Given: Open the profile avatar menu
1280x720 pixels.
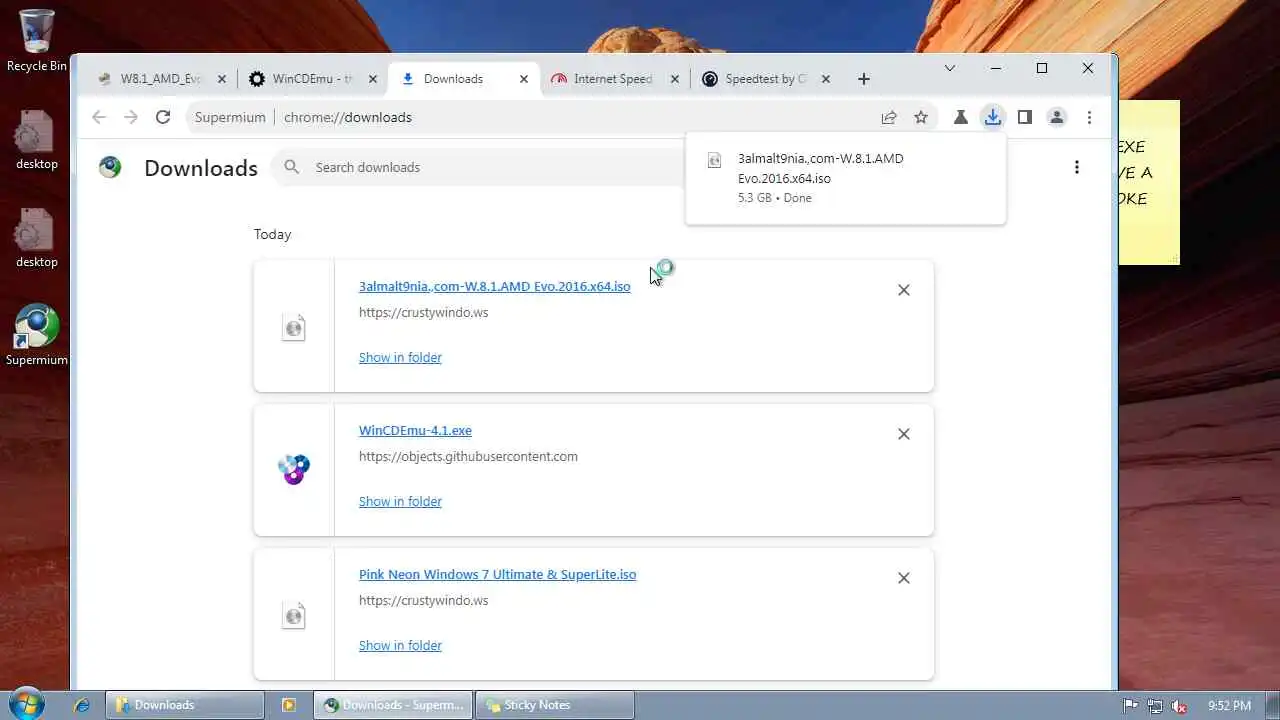Looking at the screenshot, I should (1056, 117).
